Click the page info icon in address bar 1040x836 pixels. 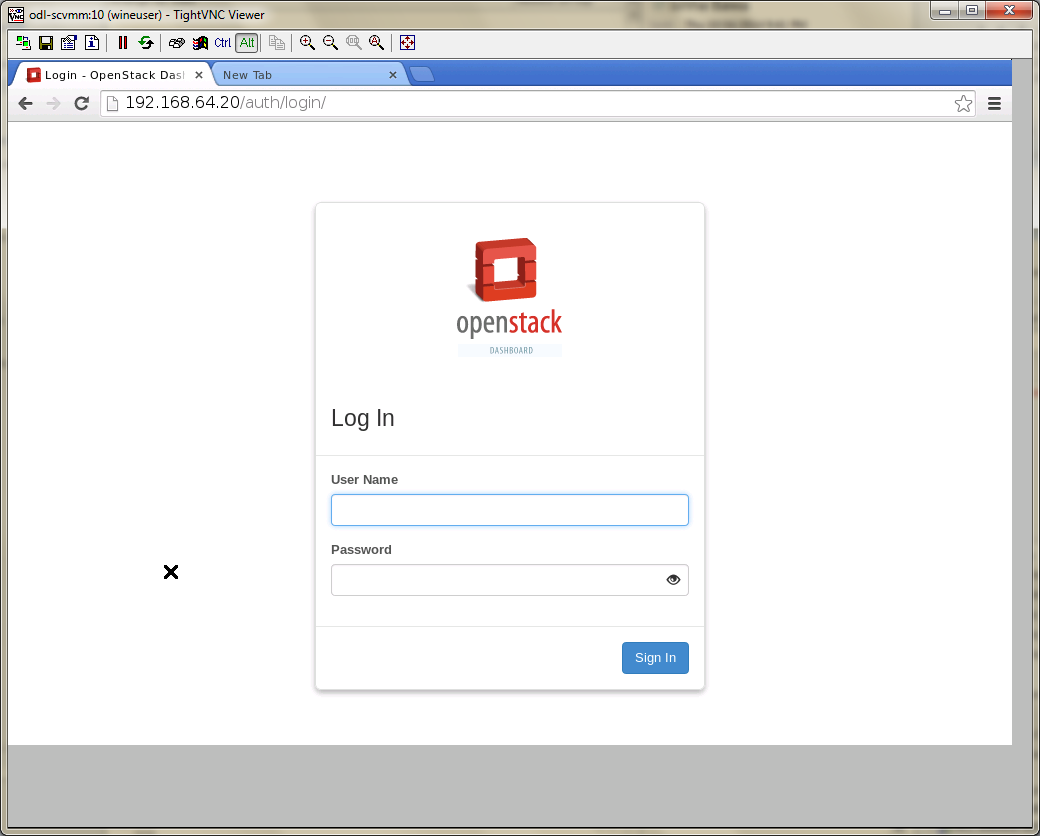tap(113, 104)
